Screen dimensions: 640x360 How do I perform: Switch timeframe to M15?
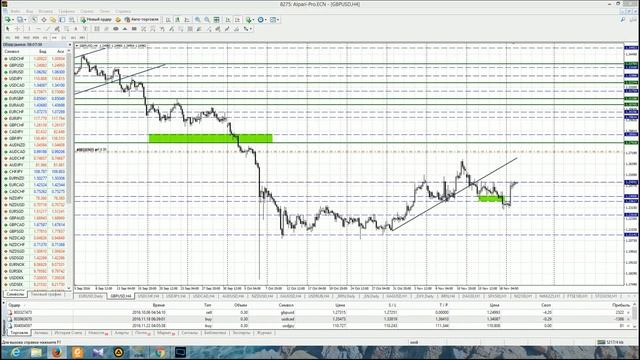pyautogui.click(x=26, y=38)
